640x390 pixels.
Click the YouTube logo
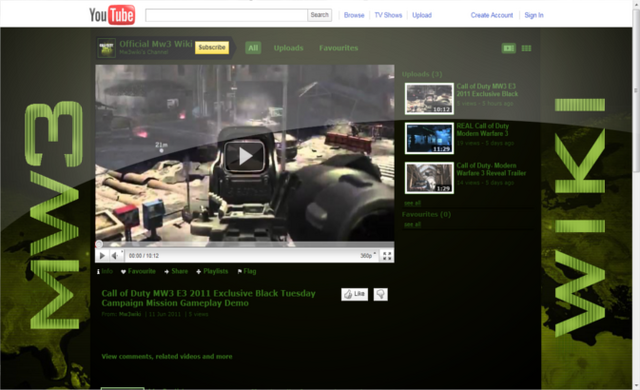tap(112, 15)
